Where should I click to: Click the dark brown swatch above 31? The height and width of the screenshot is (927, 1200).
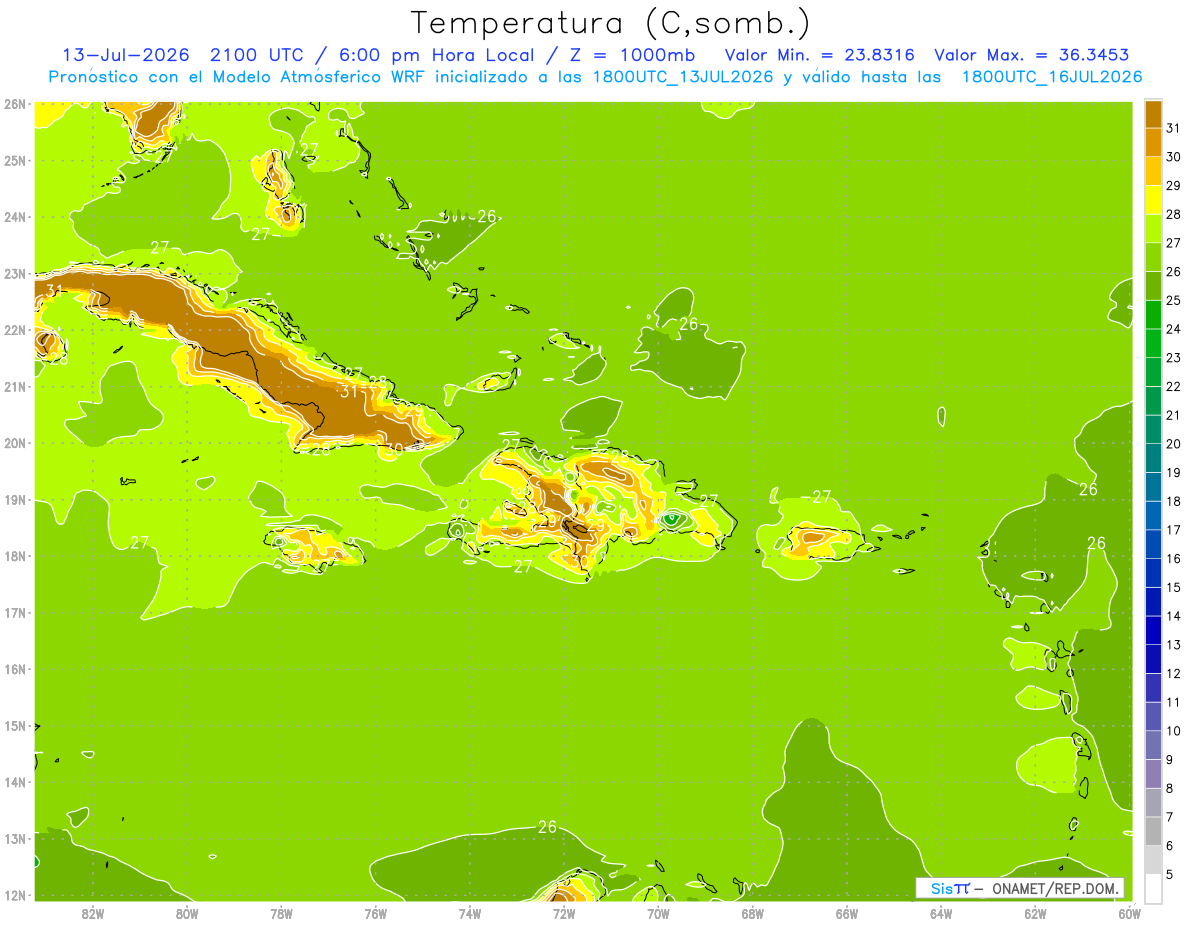[x=1153, y=114]
